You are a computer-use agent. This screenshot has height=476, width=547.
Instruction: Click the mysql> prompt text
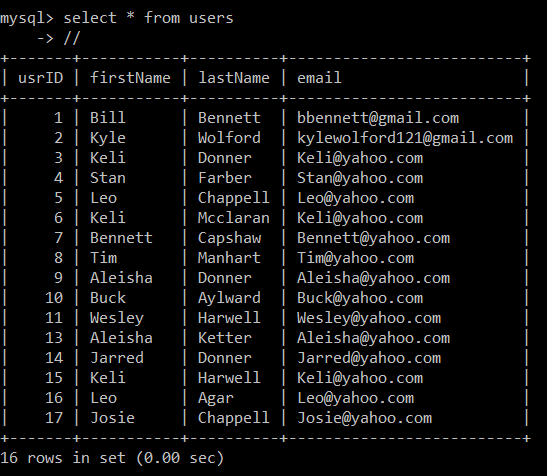[27, 18]
